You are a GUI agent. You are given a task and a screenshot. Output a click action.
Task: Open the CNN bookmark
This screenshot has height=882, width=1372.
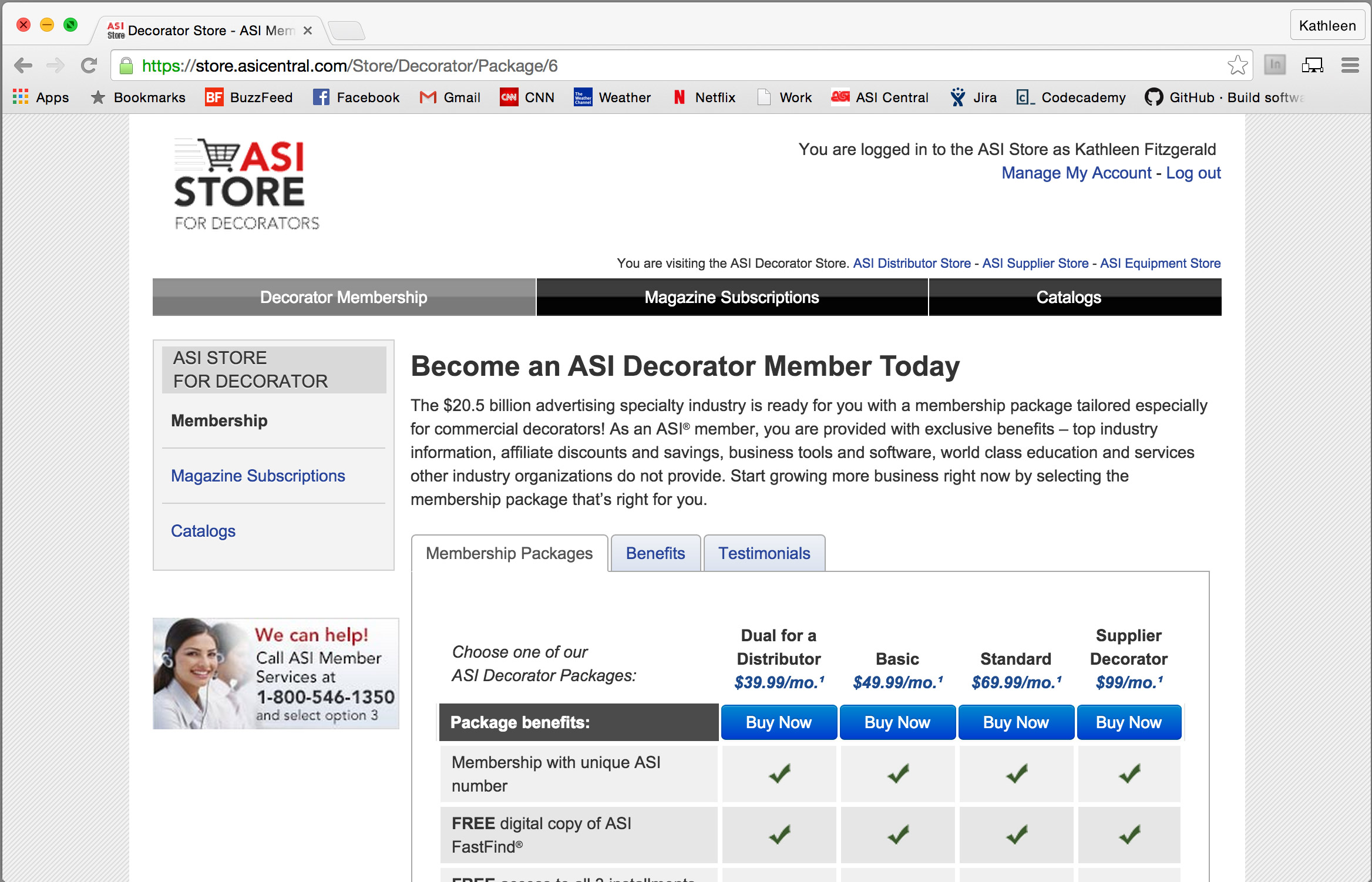(527, 97)
